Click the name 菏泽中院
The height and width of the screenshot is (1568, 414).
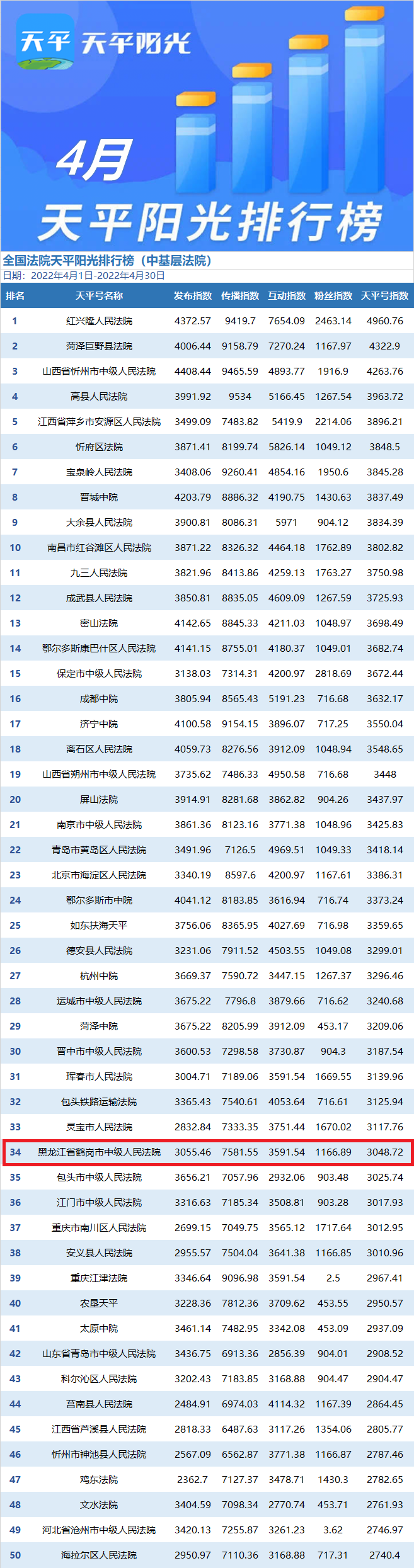click(x=99, y=1026)
